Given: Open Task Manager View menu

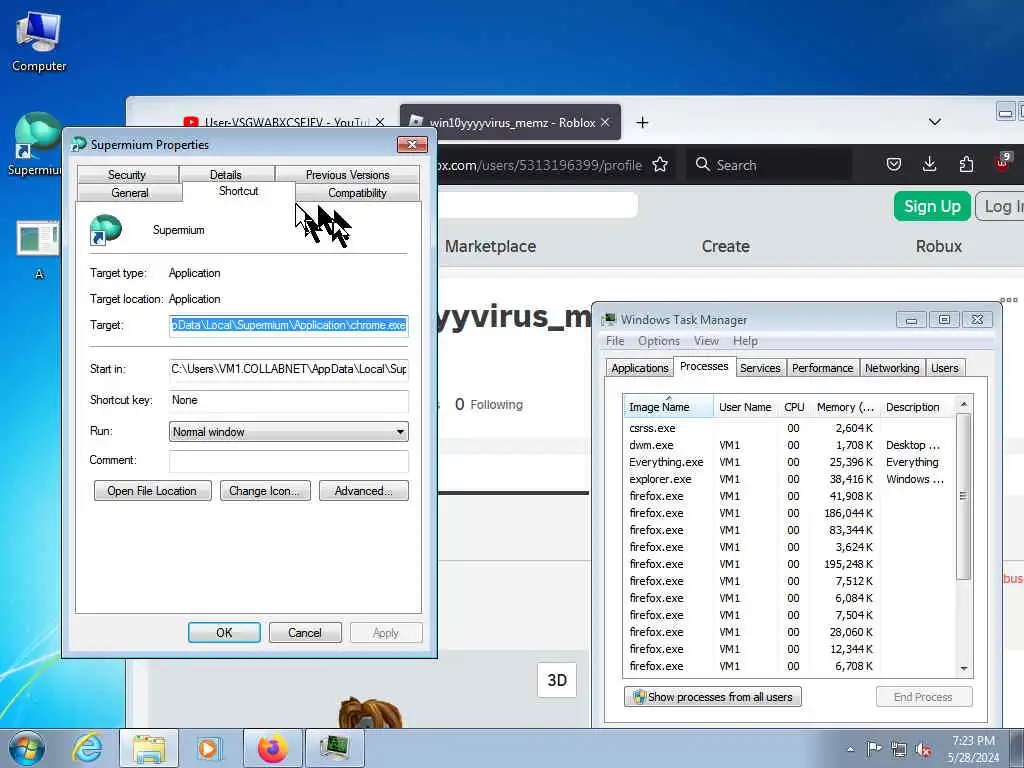Looking at the screenshot, I should (706, 341).
